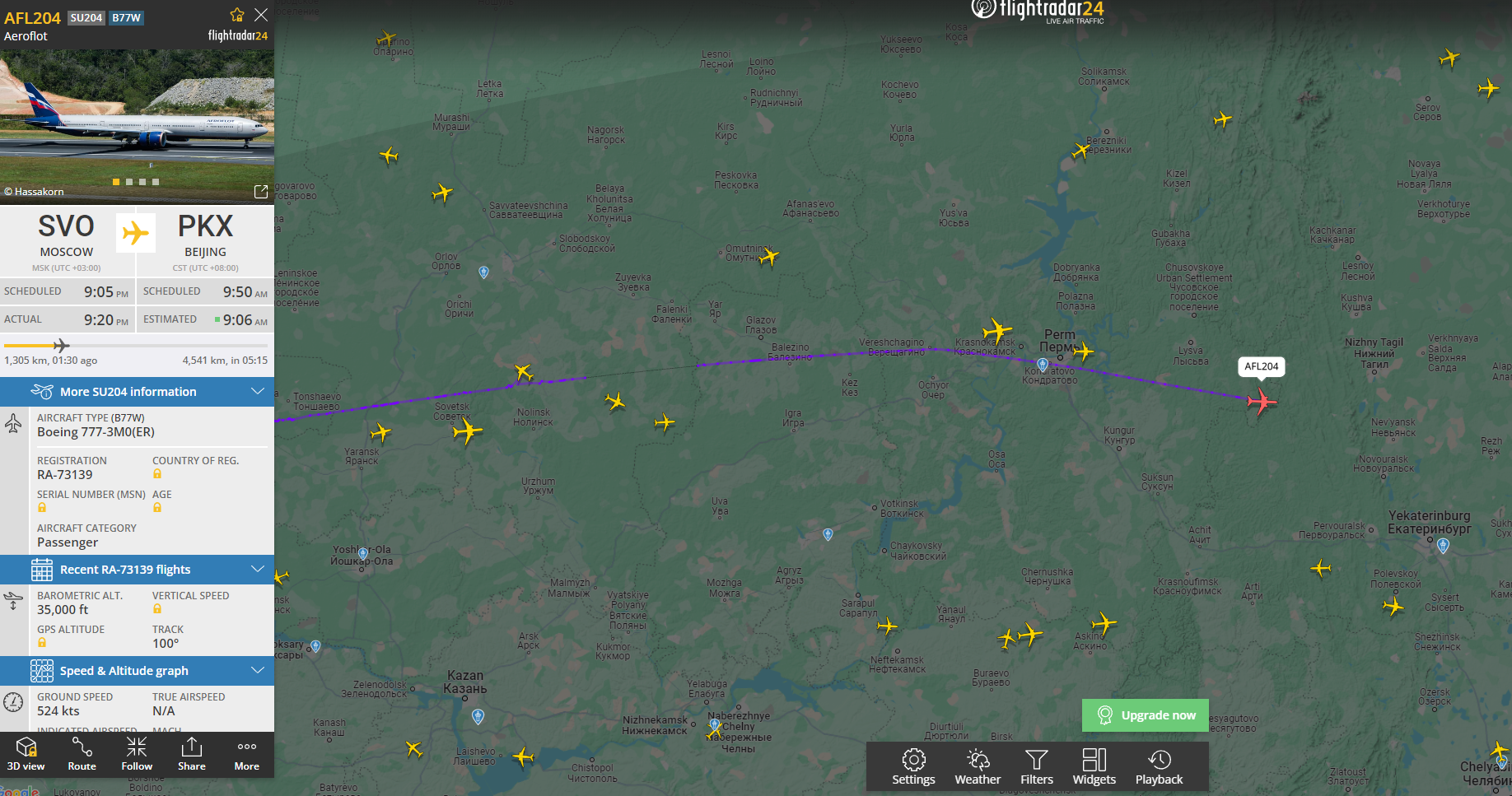Expand Recent RA-73139 flights section
The image size is (1512, 796).
point(137,570)
